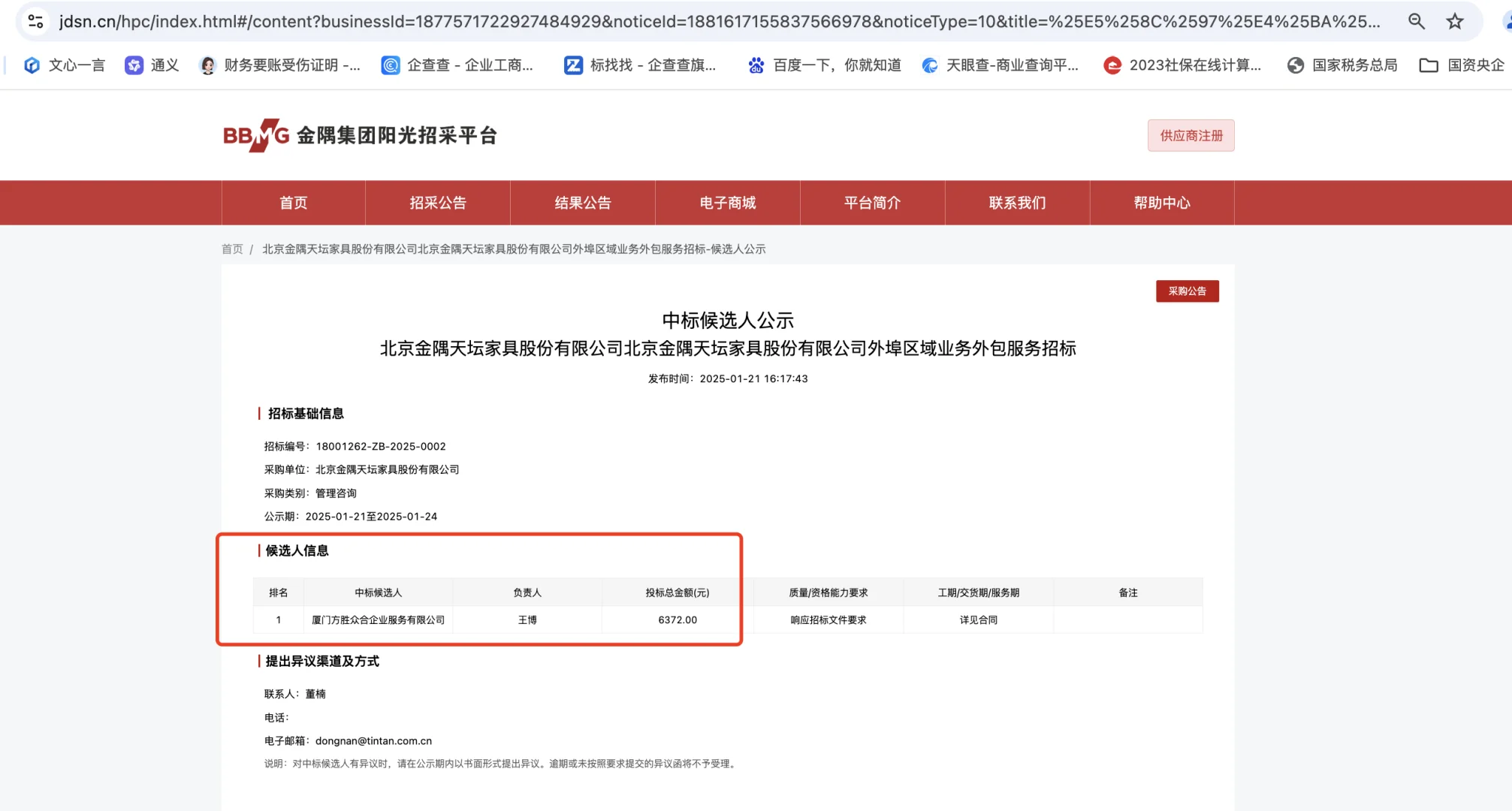Return home via the 首页 breadcrumb link
The height and width of the screenshot is (811, 1512).
(x=231, y=249)
